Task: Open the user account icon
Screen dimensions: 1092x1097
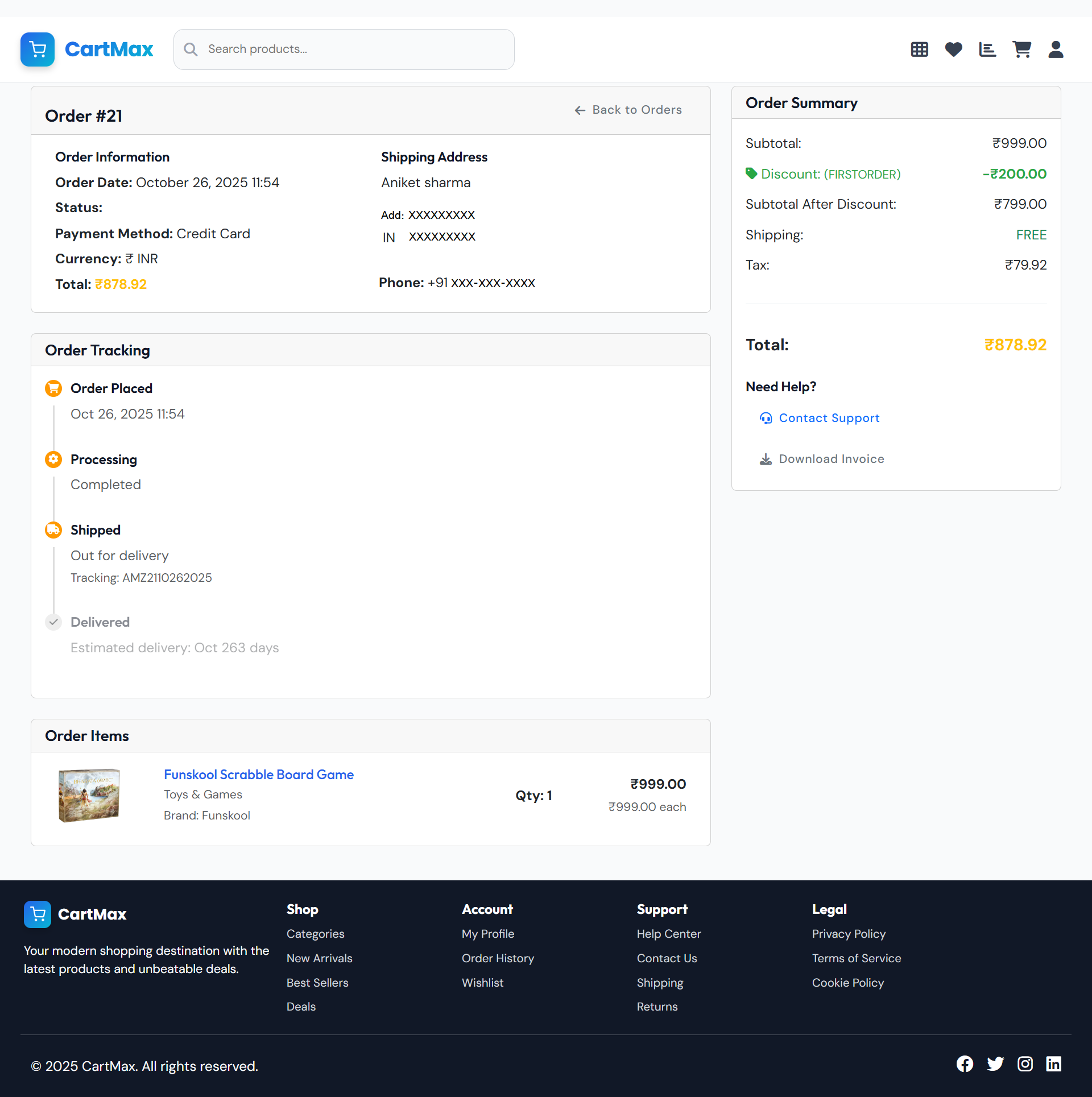Action: tap(1056, 49)
